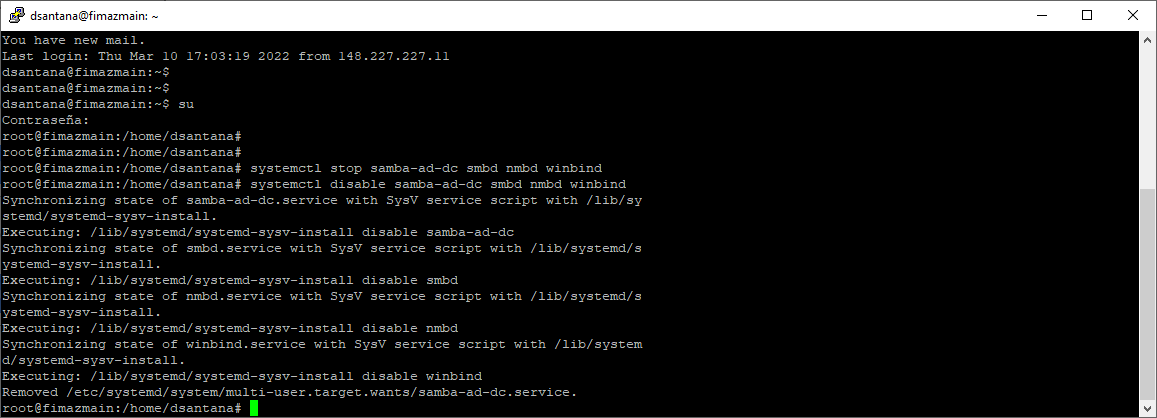Click the terminal scrollbar thumb
The image size is (1157, 418).
click(1147, 295)
